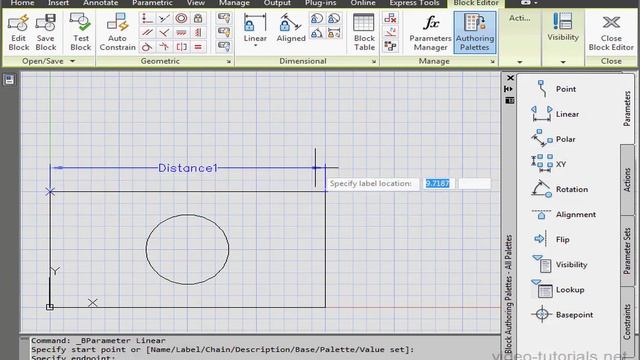Open the Linear constraint dropdown arrow
The width and height of the screenshot is (640, 360).
(x=255, y=46)
